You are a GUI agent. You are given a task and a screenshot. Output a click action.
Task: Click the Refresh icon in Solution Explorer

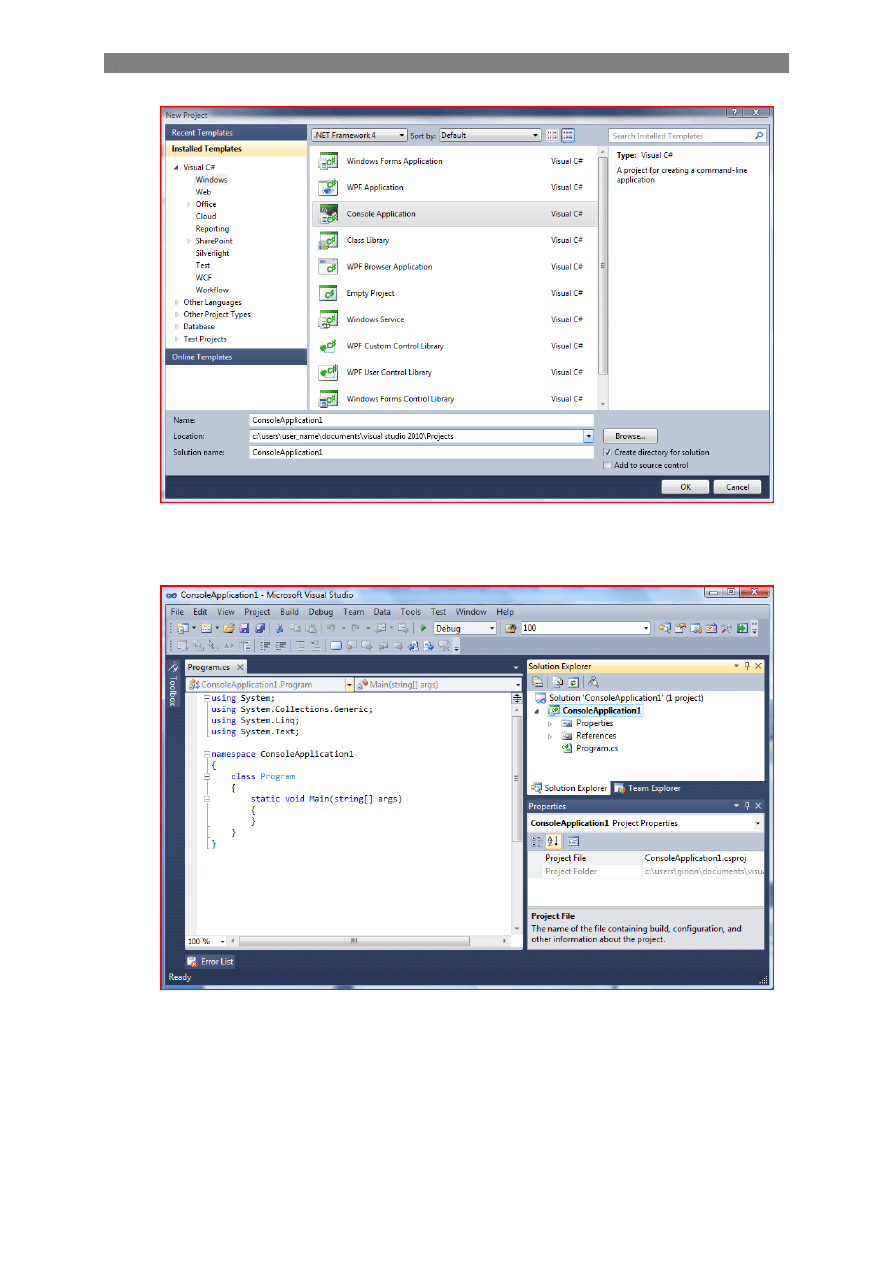[x=573, y=681]
